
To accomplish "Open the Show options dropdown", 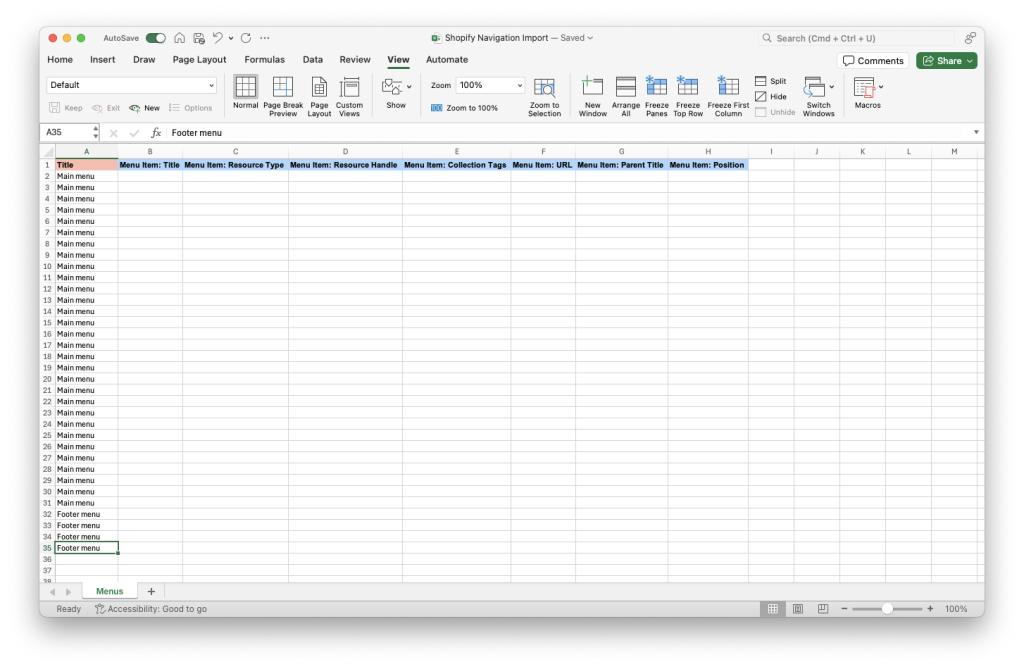I will click(396, 94).
